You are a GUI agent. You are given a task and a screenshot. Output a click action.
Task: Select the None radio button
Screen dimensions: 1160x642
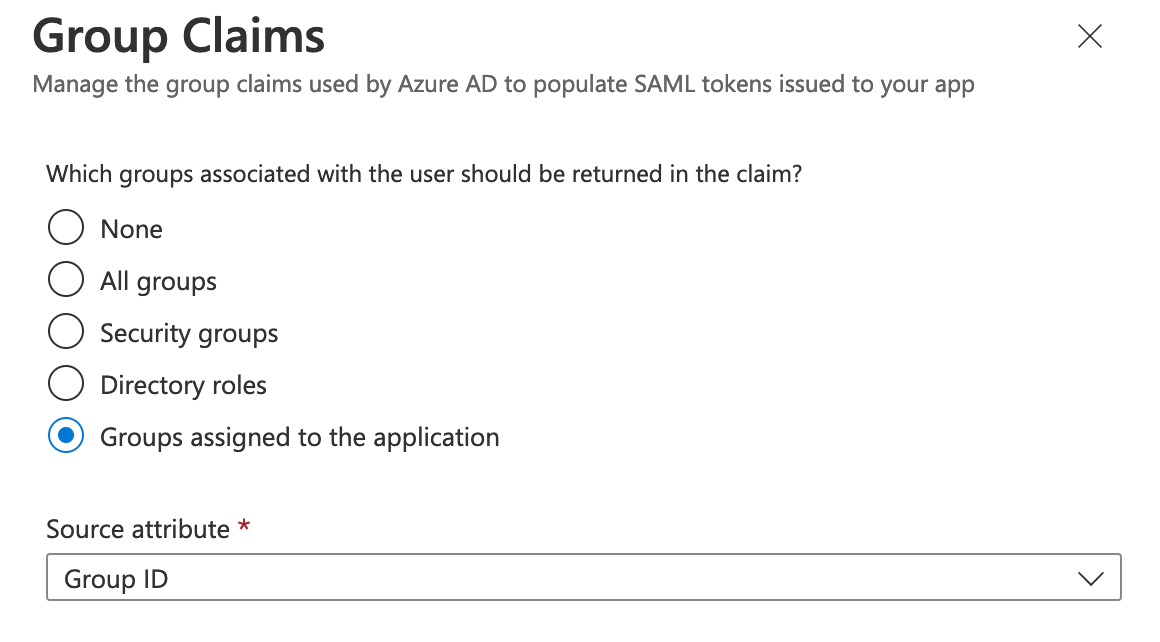(x=65, y=227)
